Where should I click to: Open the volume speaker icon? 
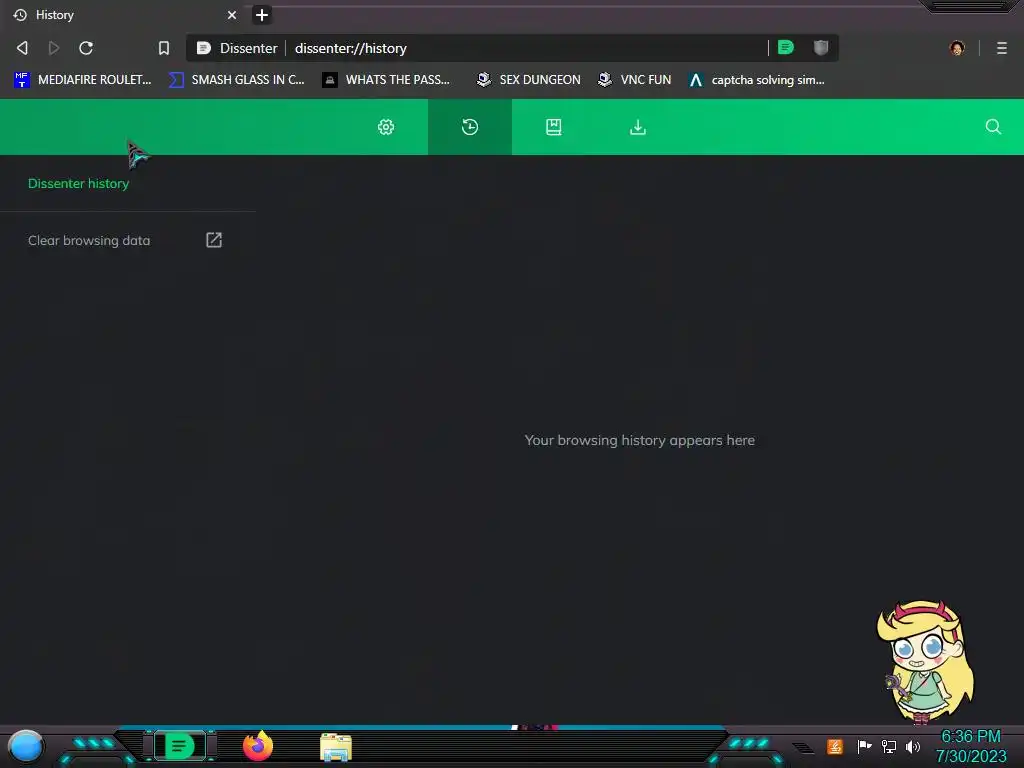[913, 746]
